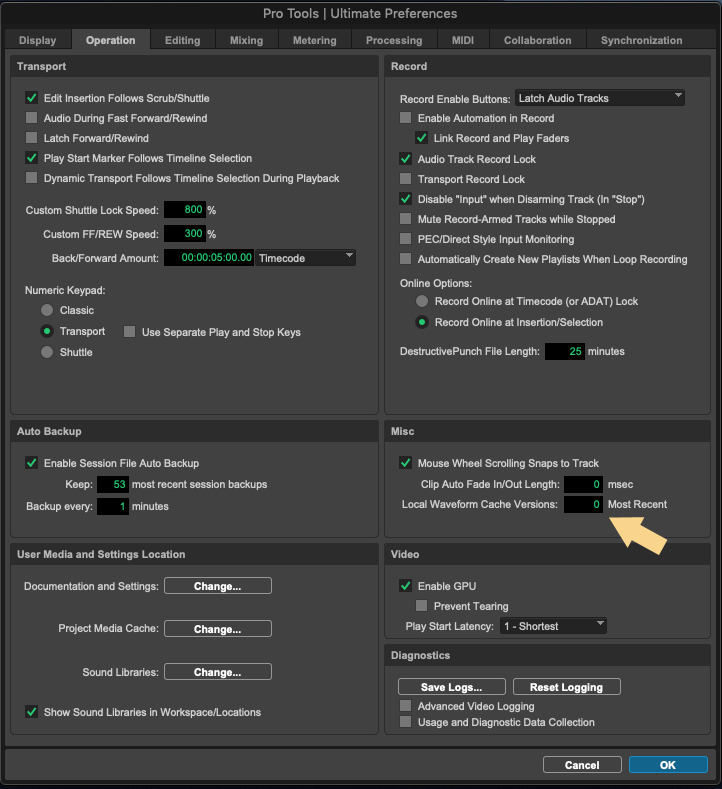The height and width of the screenshot is (789, 722).
Task: Click Local Waveform Cache Versions field
Action: 584,504
